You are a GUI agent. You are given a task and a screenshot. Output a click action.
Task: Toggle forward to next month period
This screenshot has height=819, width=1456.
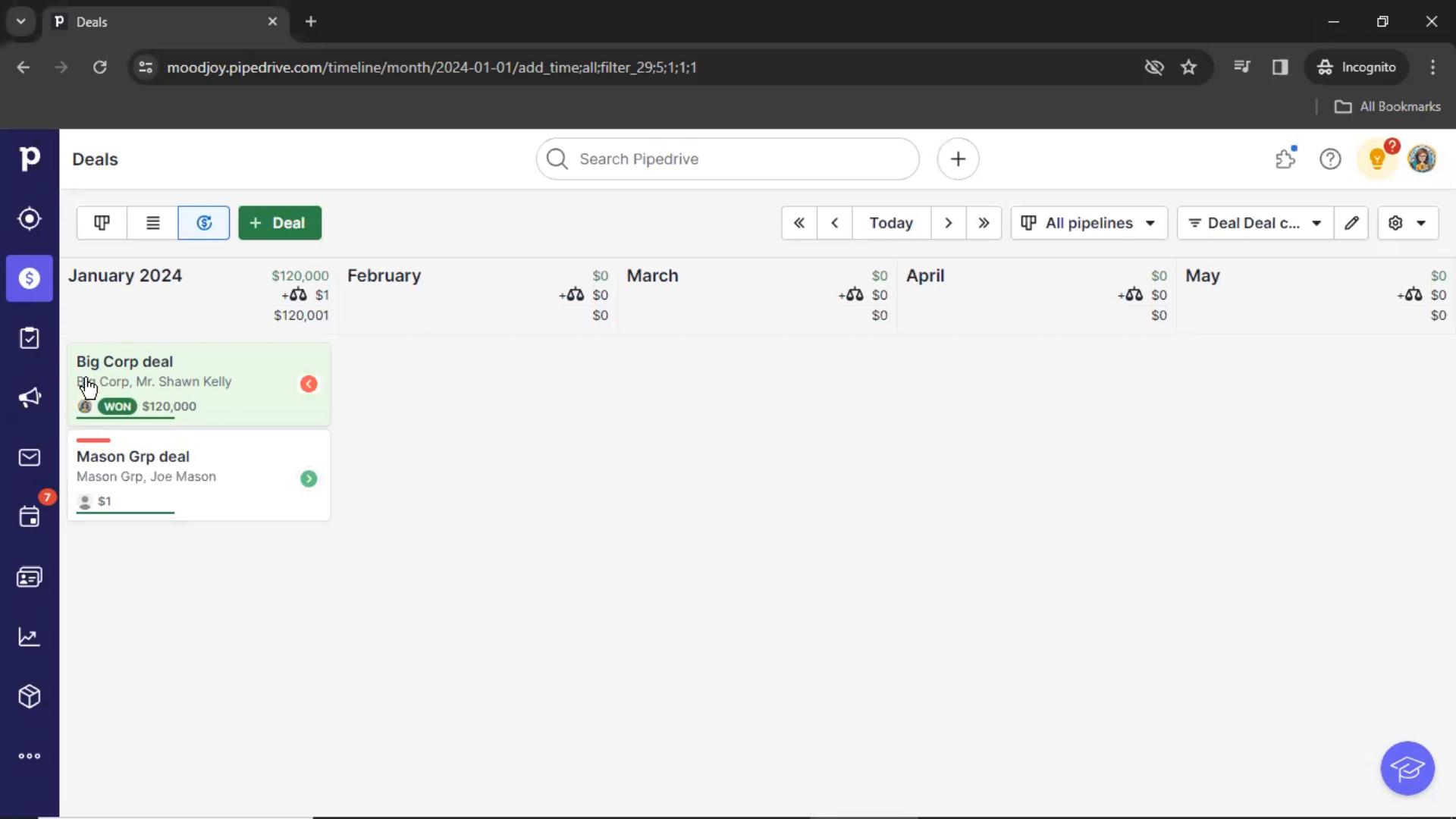(x=947, y=222)
